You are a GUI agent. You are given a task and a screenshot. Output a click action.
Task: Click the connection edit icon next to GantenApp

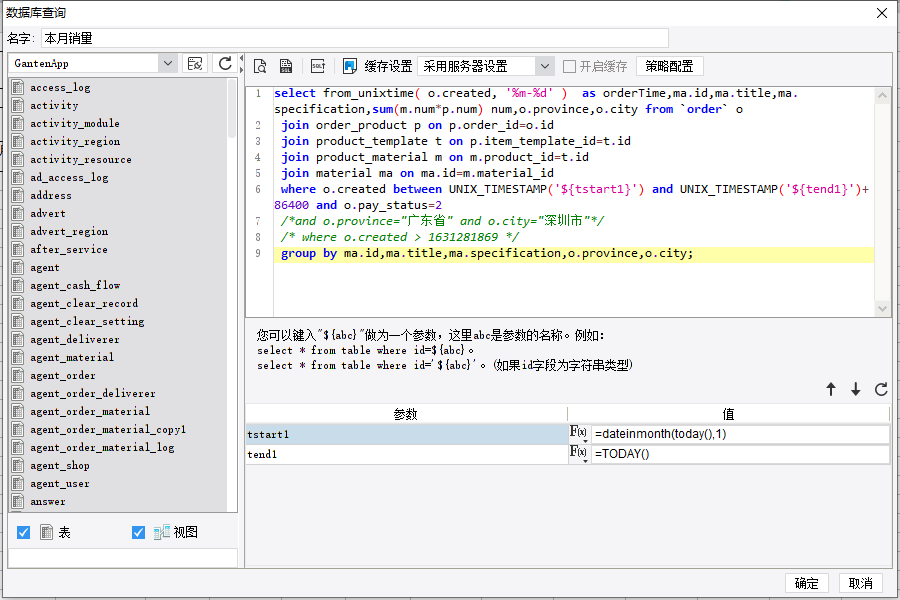coord(196,63)
